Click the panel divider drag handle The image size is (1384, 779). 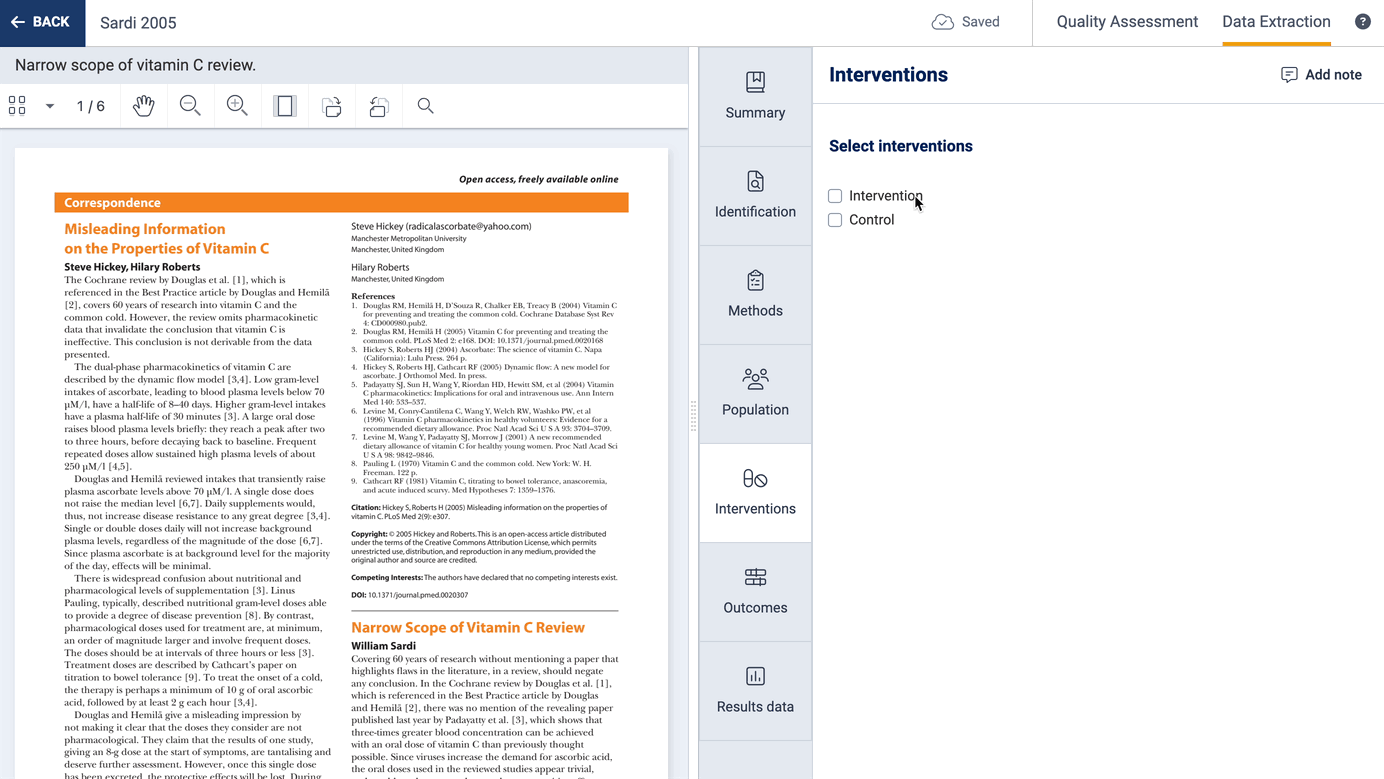click(x=693, y=416)
